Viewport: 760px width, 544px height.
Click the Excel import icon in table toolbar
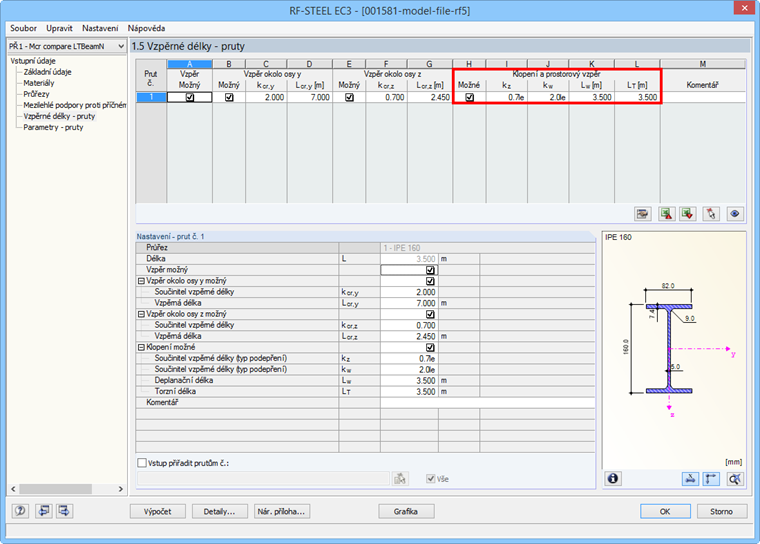pos(688,214)
